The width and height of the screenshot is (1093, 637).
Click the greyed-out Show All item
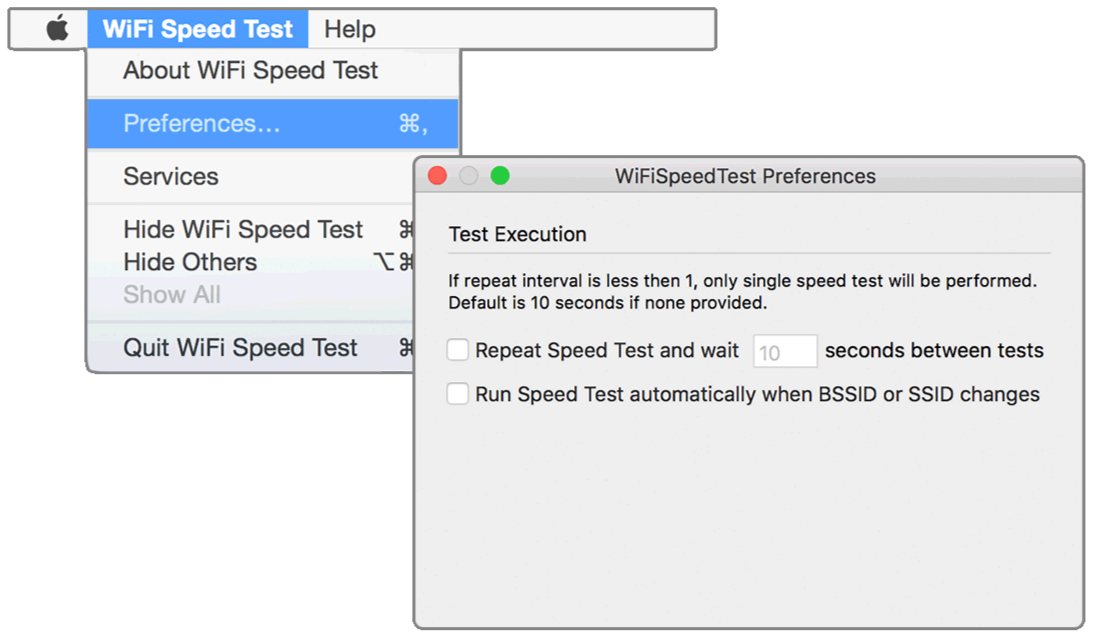(x=172, y=295)
